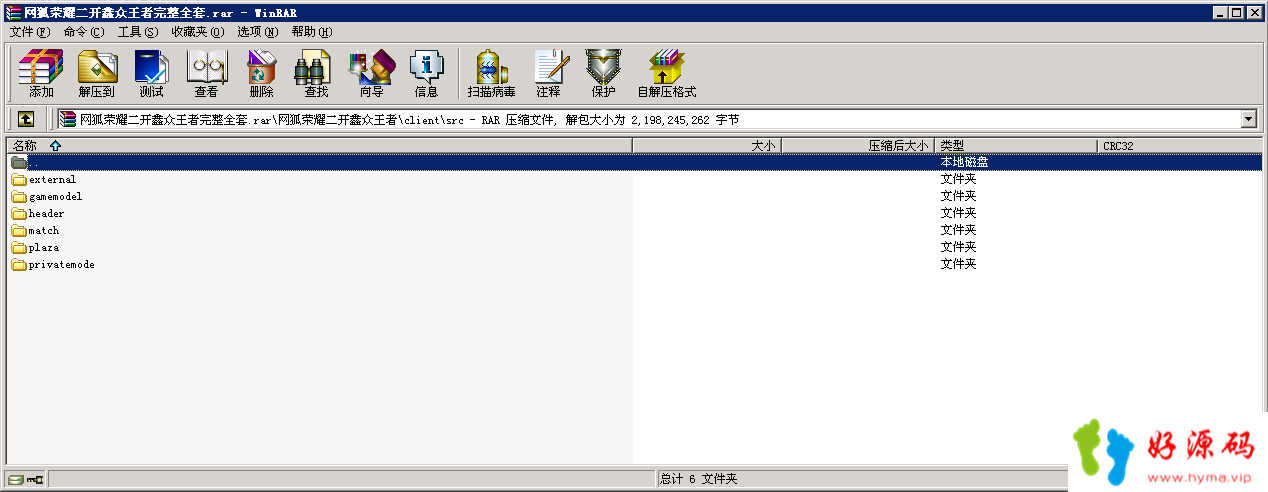1268x492 pixels.
Task: Open the Help (帮助) menu
Action: coord(311,32)
